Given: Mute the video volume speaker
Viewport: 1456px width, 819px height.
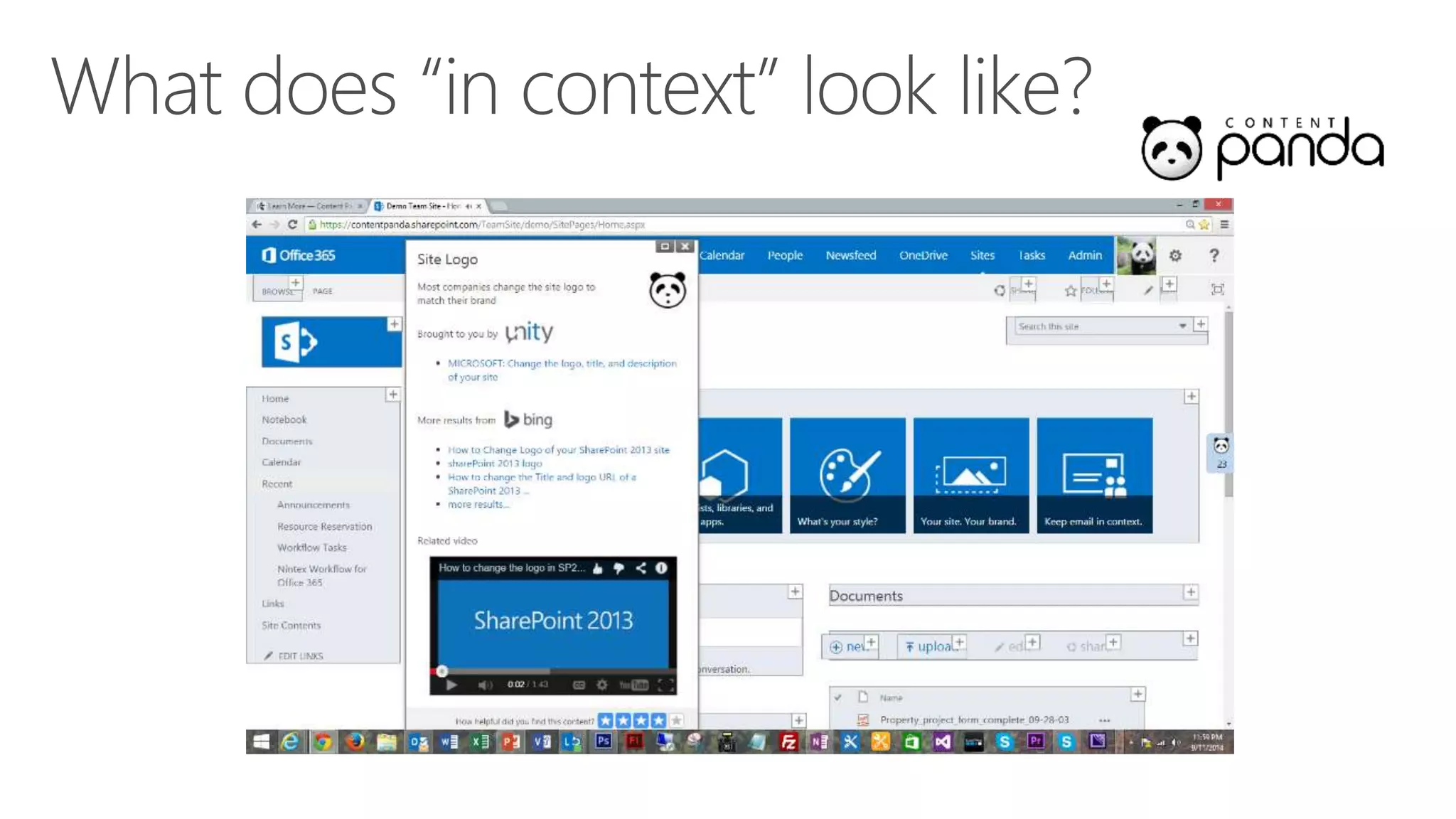Looking at the screenshot, I should [x=485, y=685].
